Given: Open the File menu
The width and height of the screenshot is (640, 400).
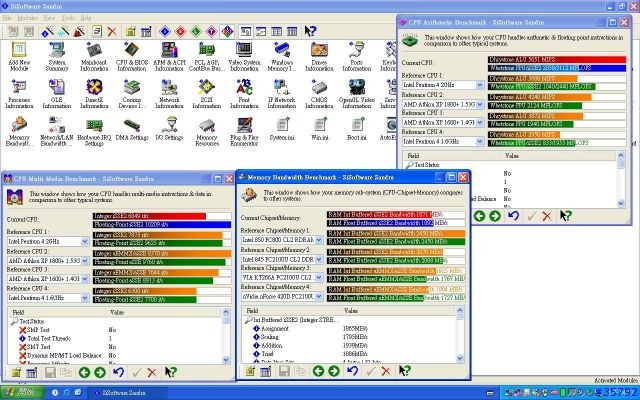Looking at the screenshot, I should click(x=7, y=18).
